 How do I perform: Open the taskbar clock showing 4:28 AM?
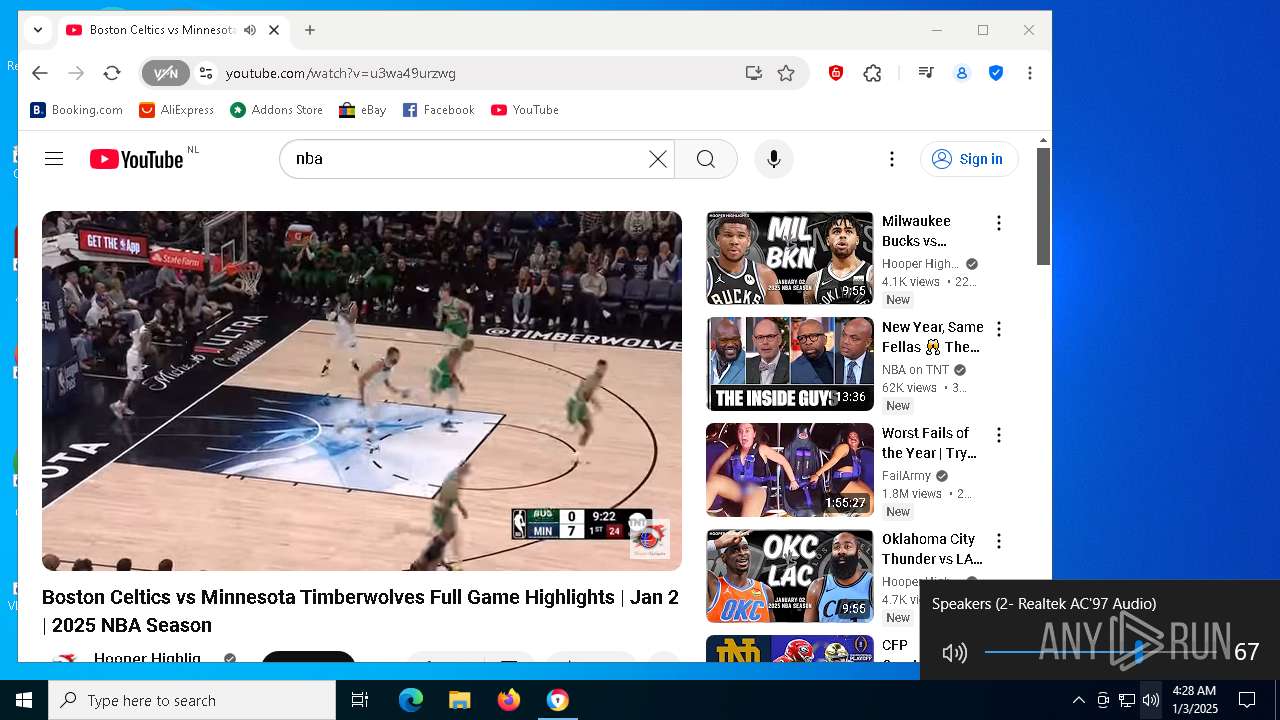1195,700
